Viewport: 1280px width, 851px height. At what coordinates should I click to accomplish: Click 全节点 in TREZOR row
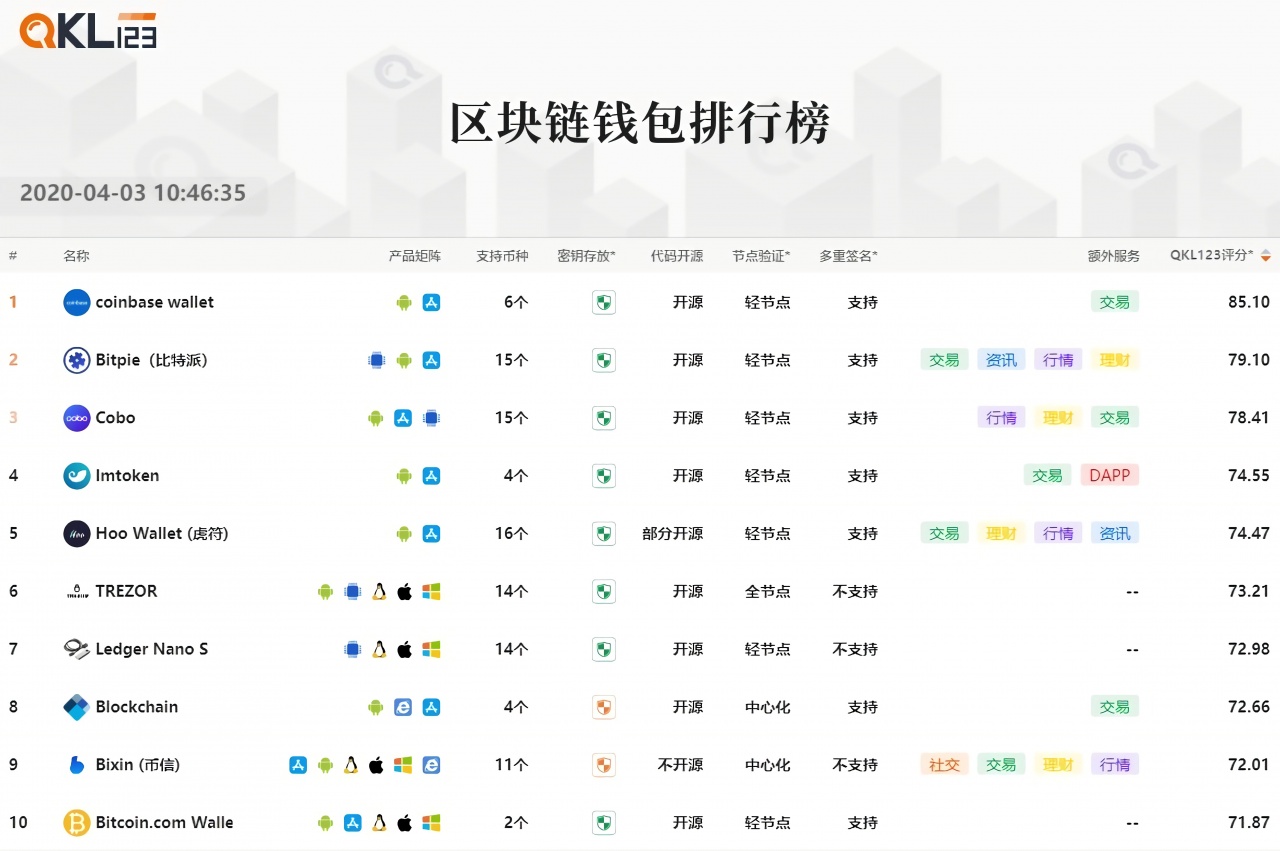pos(768,591)
